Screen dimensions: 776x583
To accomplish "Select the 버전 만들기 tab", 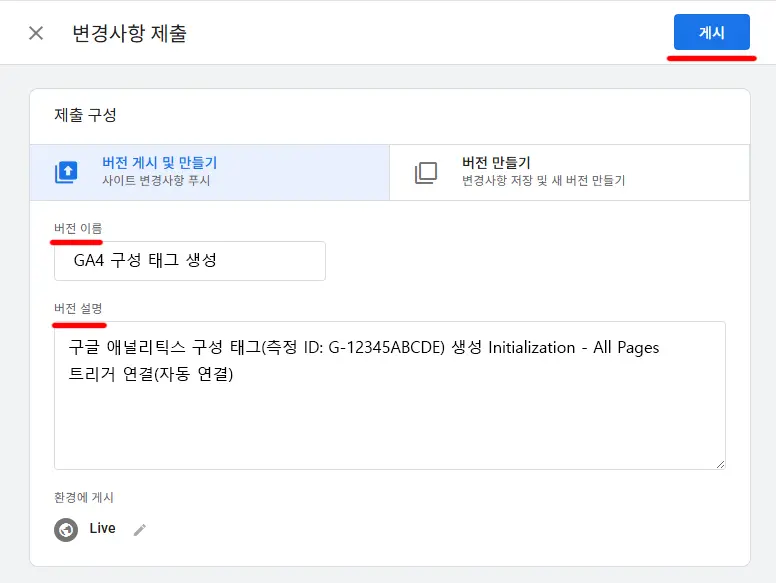I will tap(570, 172).
